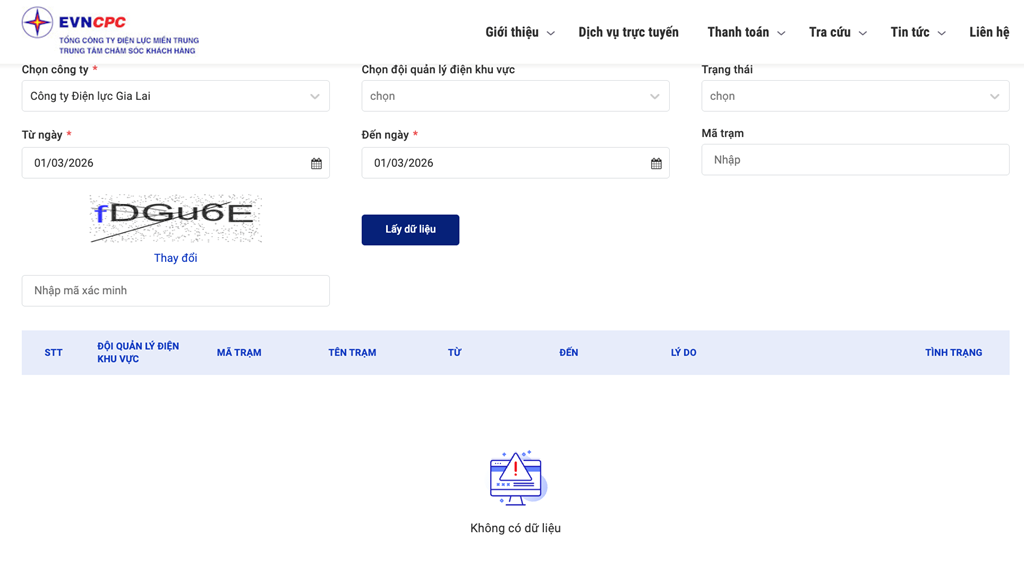Focus the Nhập mã xác minh field
Image resolution: width=1024 pixels, height=563 pixels.
click(175, 291)
